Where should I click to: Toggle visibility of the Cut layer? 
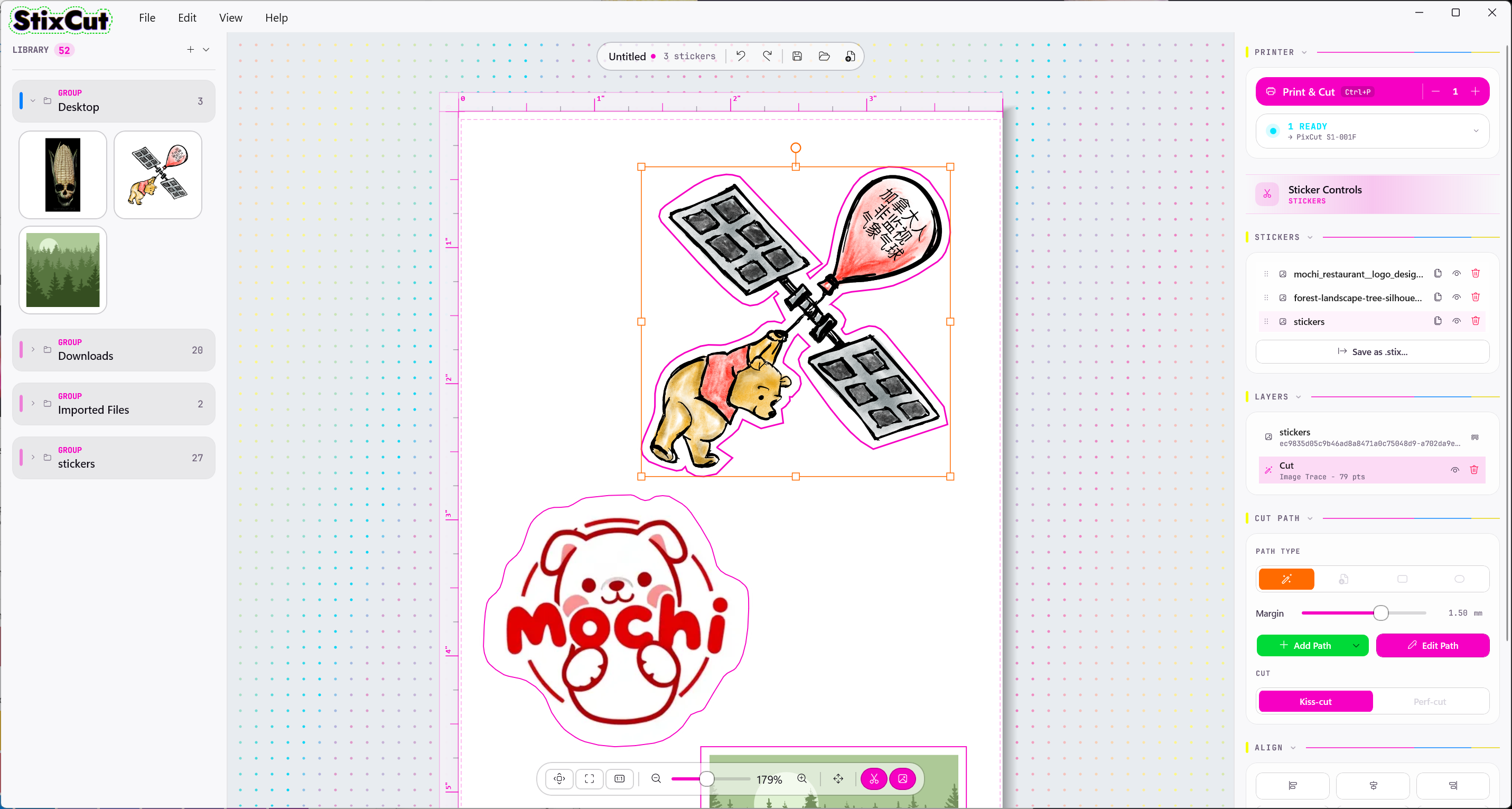[1455, 470]
